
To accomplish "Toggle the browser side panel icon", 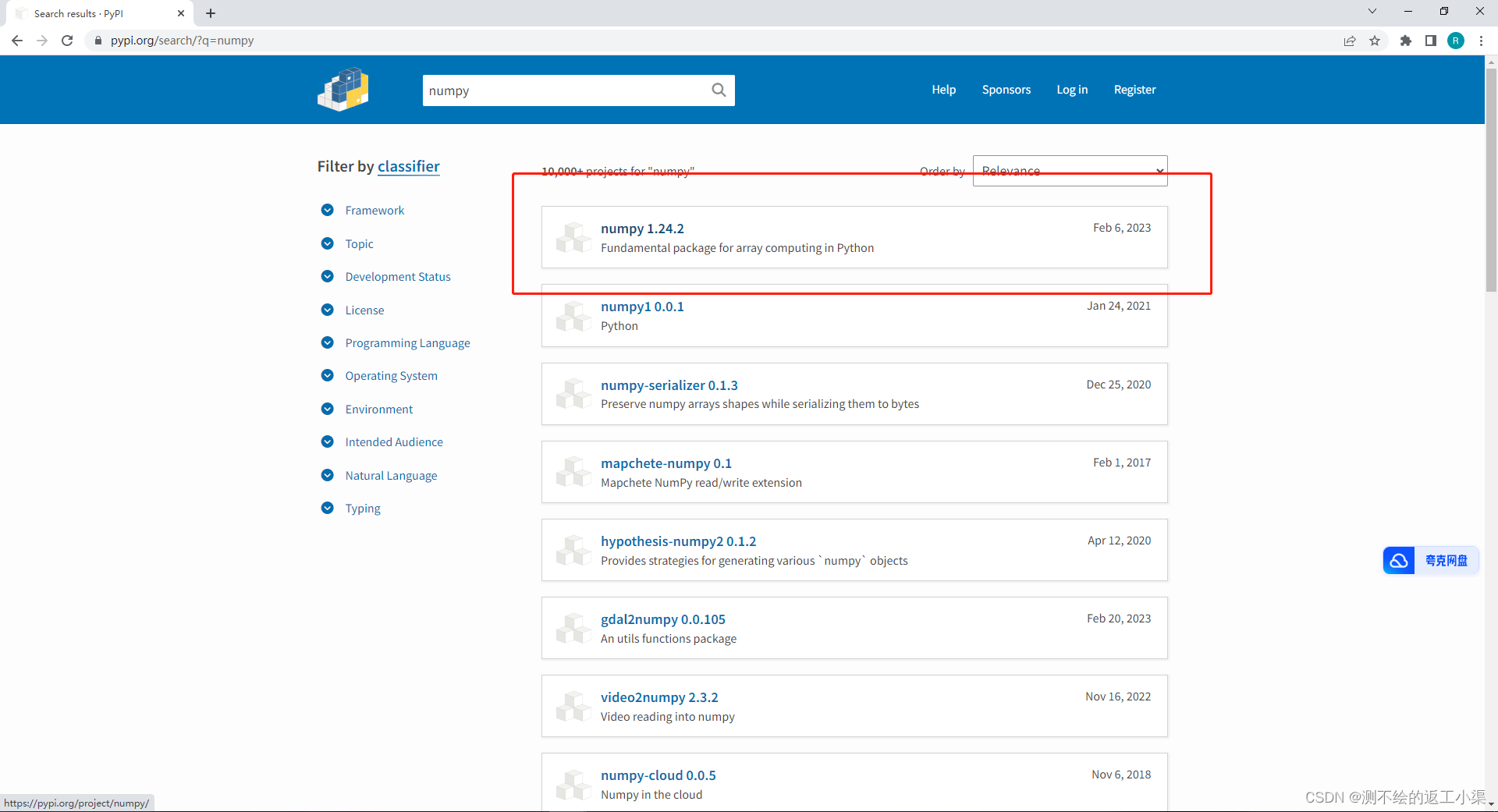I will (1431, 41).
